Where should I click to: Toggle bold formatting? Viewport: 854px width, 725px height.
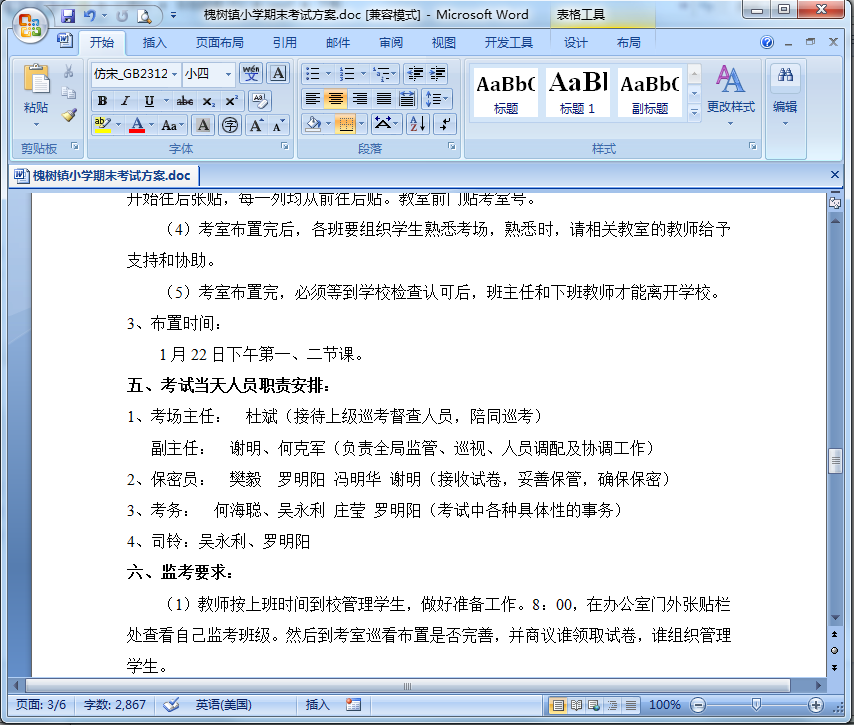point(104,100)
